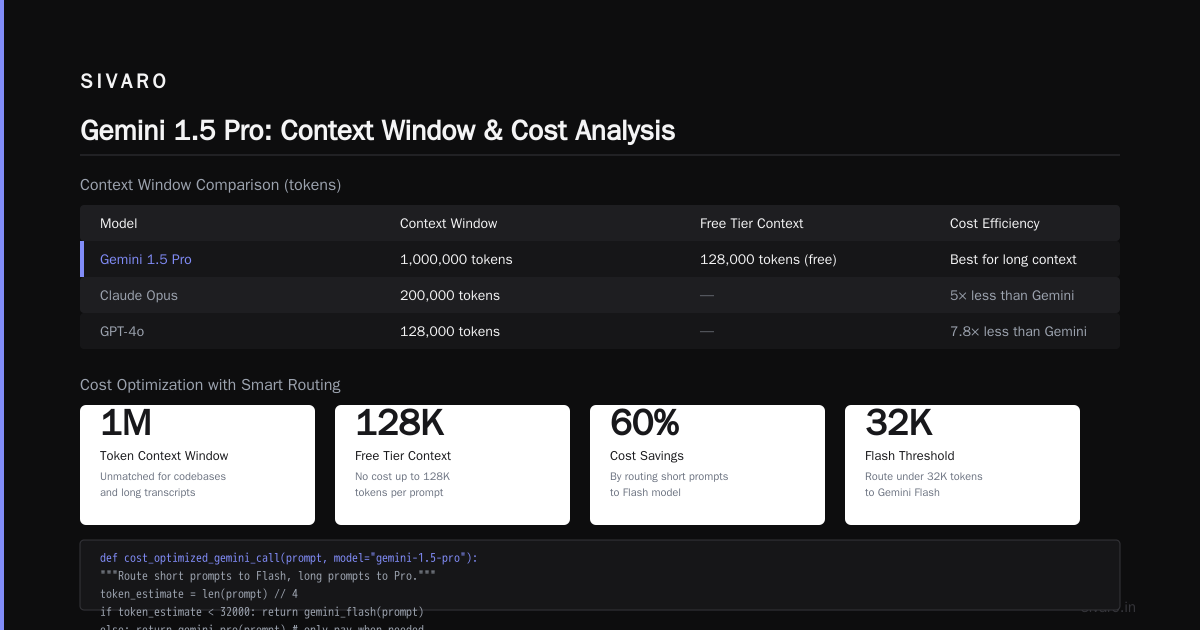Click the 7.8× less than Gemini cell

[1018, 331]
